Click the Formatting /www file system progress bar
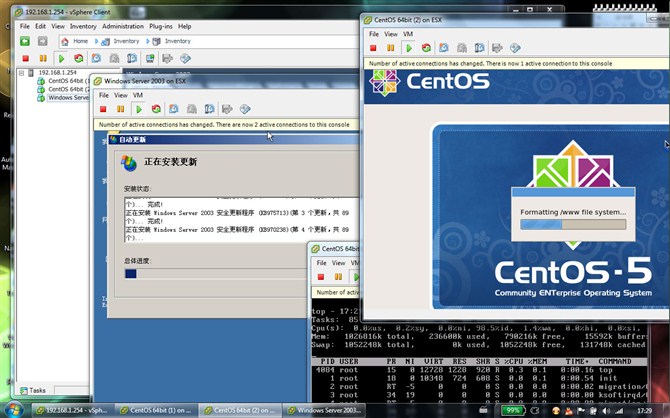Viewport: 670px width, 418px height. click(573, 224)
